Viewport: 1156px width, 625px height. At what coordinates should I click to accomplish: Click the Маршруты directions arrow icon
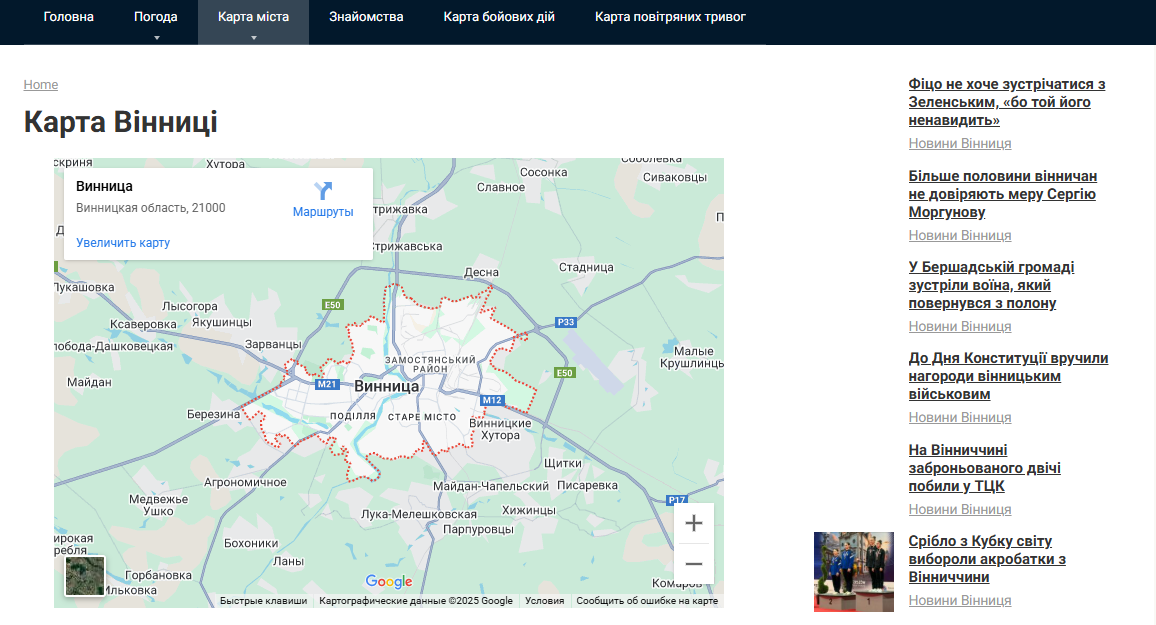[x=323, y=191]
